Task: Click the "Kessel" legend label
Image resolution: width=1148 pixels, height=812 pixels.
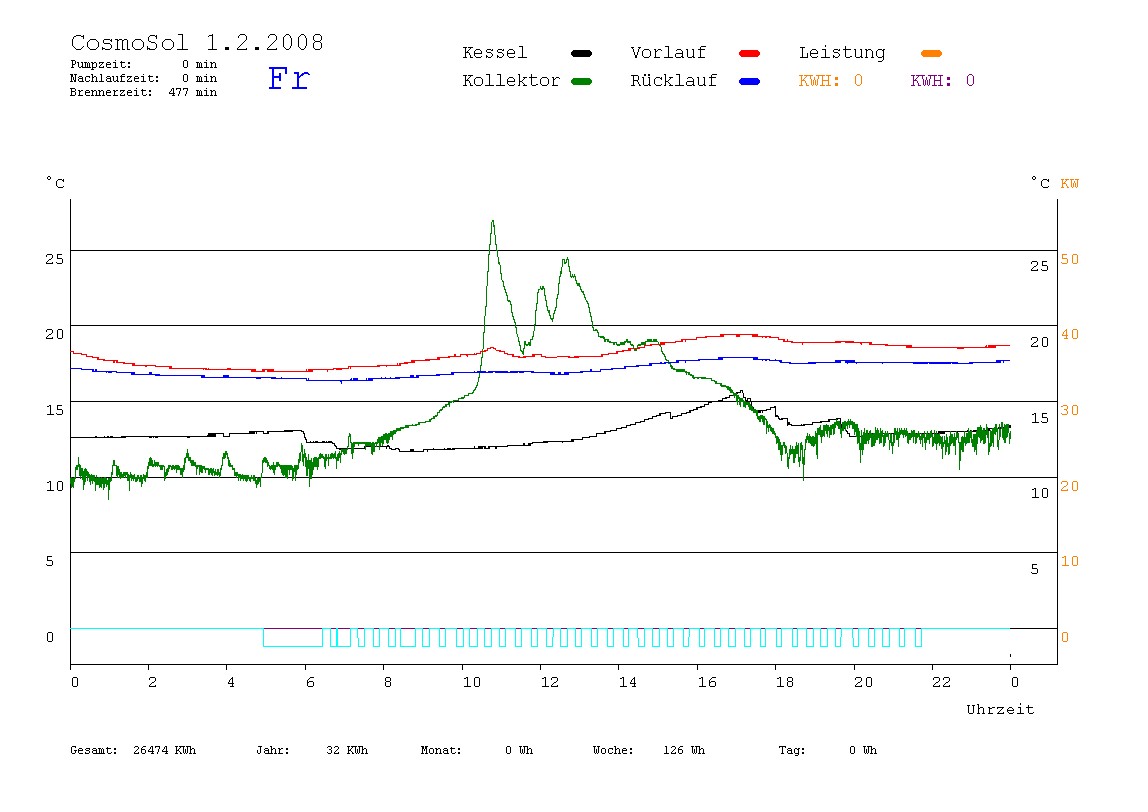Action: click(494, 53)
